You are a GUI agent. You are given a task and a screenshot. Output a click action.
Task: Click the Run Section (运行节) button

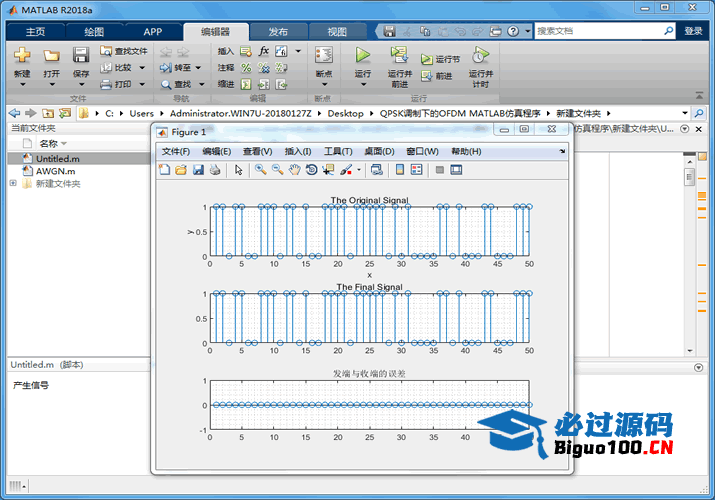point(440,59)
